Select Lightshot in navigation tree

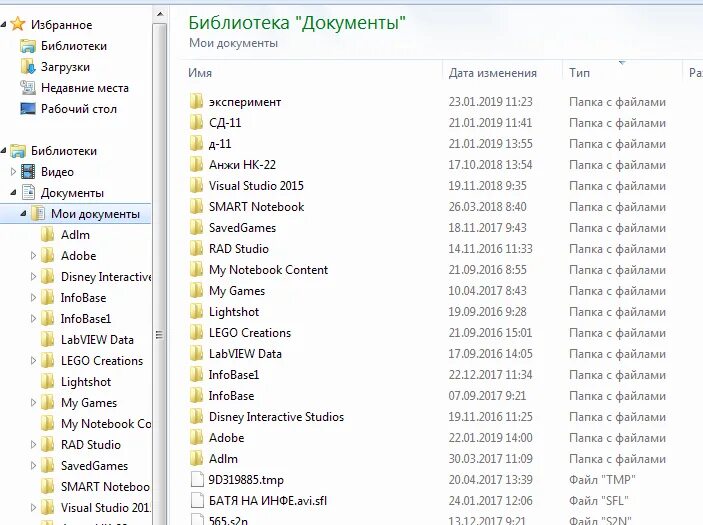[x=86, y=382]
